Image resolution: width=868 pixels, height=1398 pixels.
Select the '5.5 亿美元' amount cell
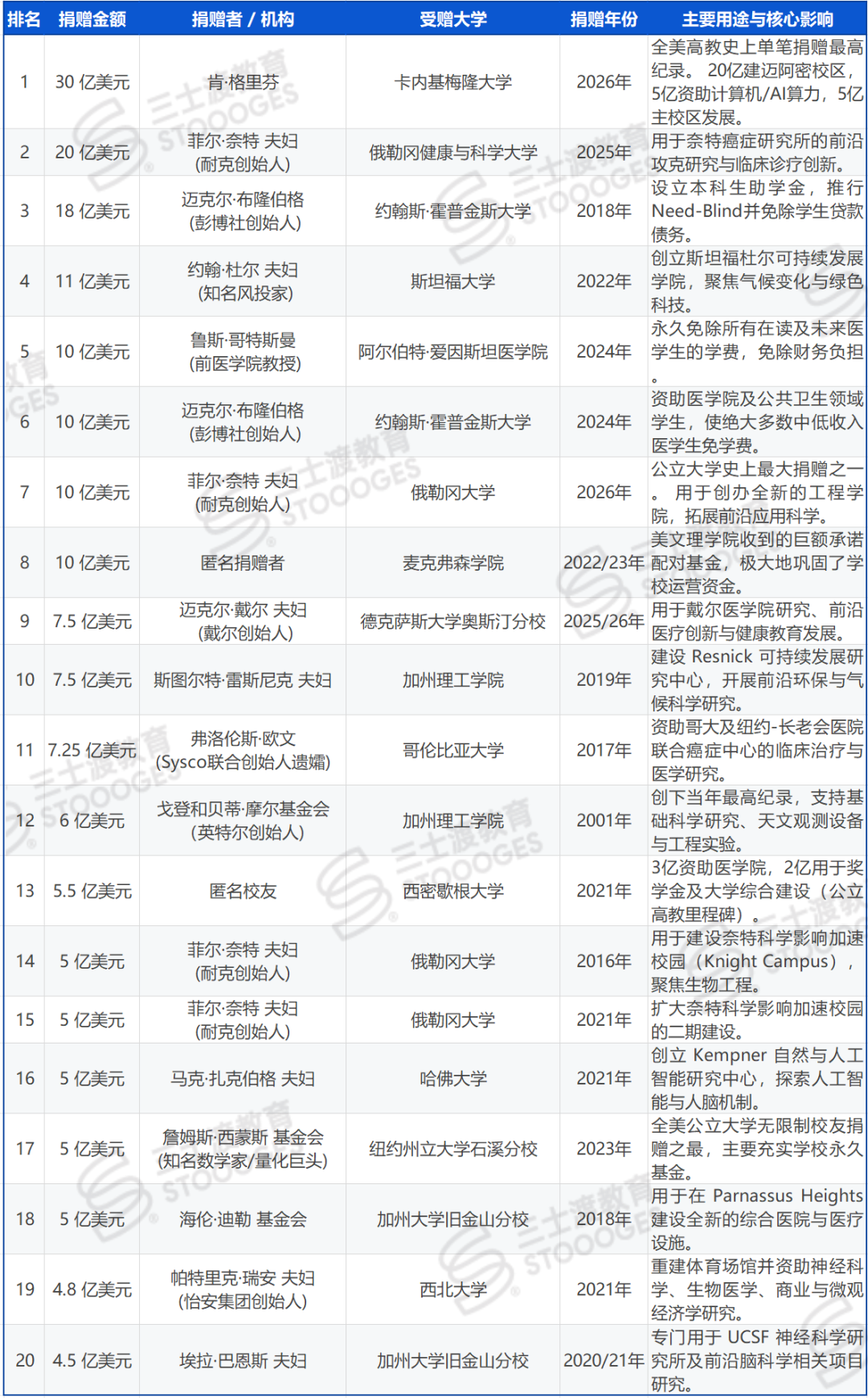pyautogui.click(x=92, y=891)
